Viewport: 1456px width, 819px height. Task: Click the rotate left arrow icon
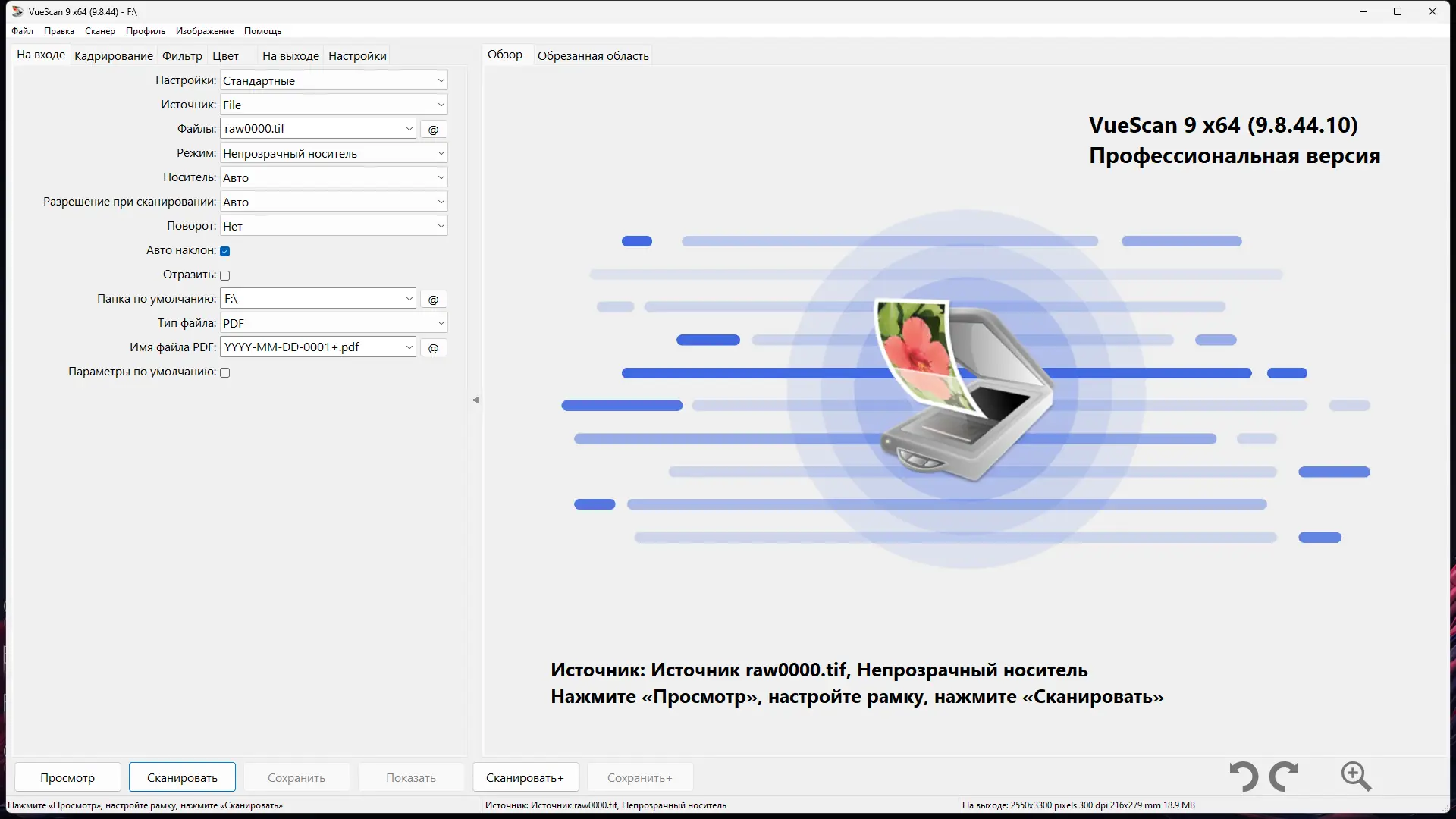[1244, 777]
